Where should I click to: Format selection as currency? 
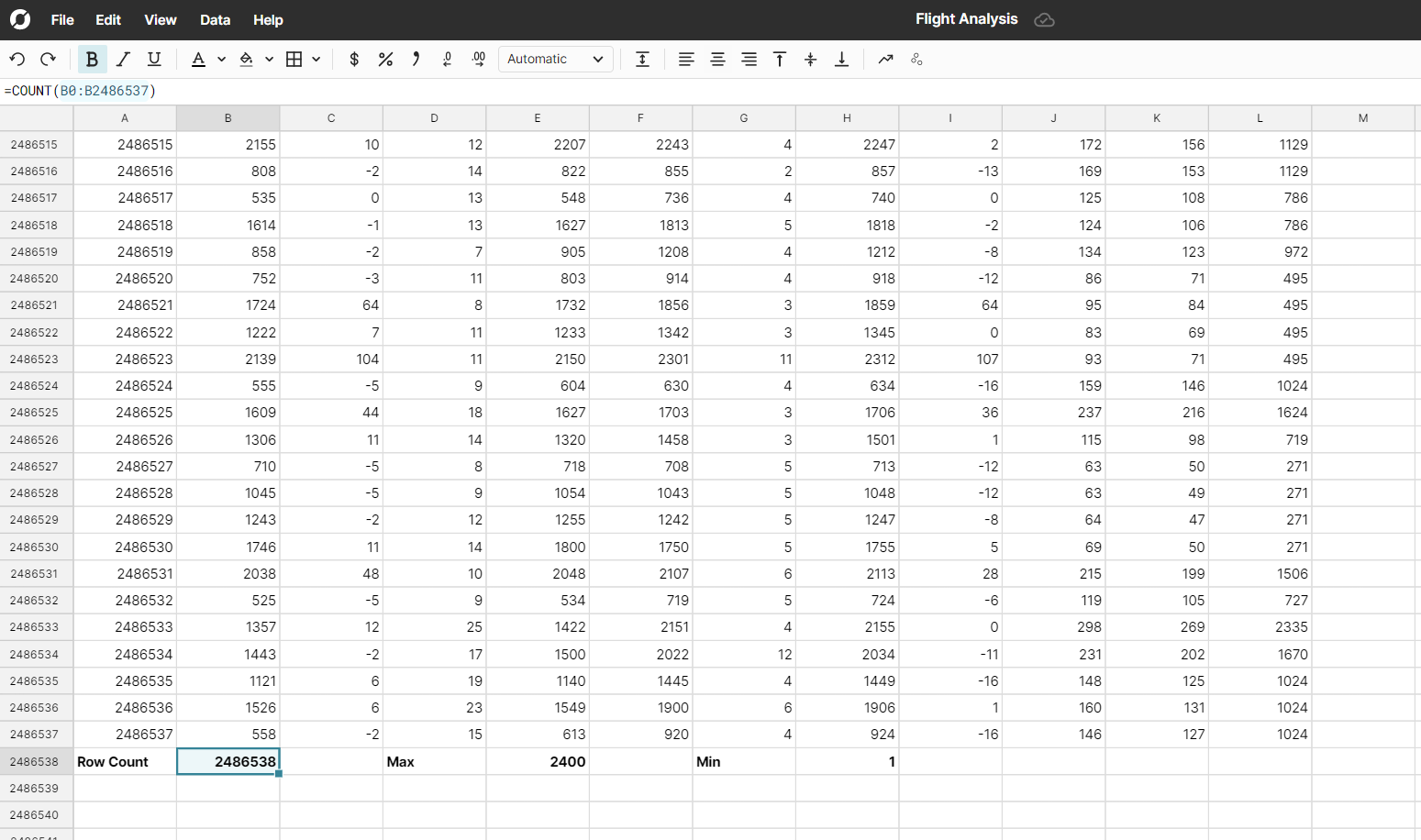354,60
